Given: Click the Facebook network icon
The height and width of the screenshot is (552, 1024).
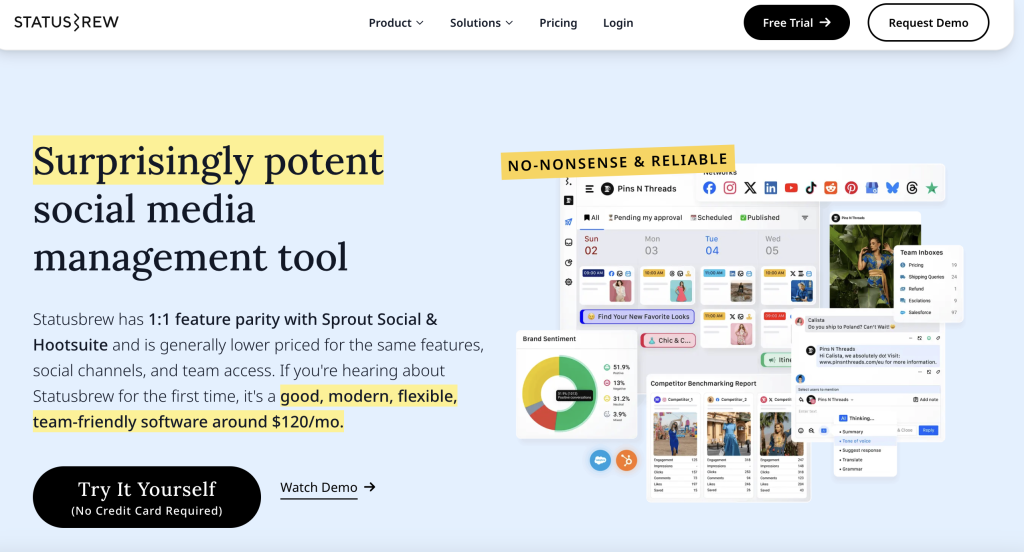Looking at the screenshot, I should click(x=709, y=188).
